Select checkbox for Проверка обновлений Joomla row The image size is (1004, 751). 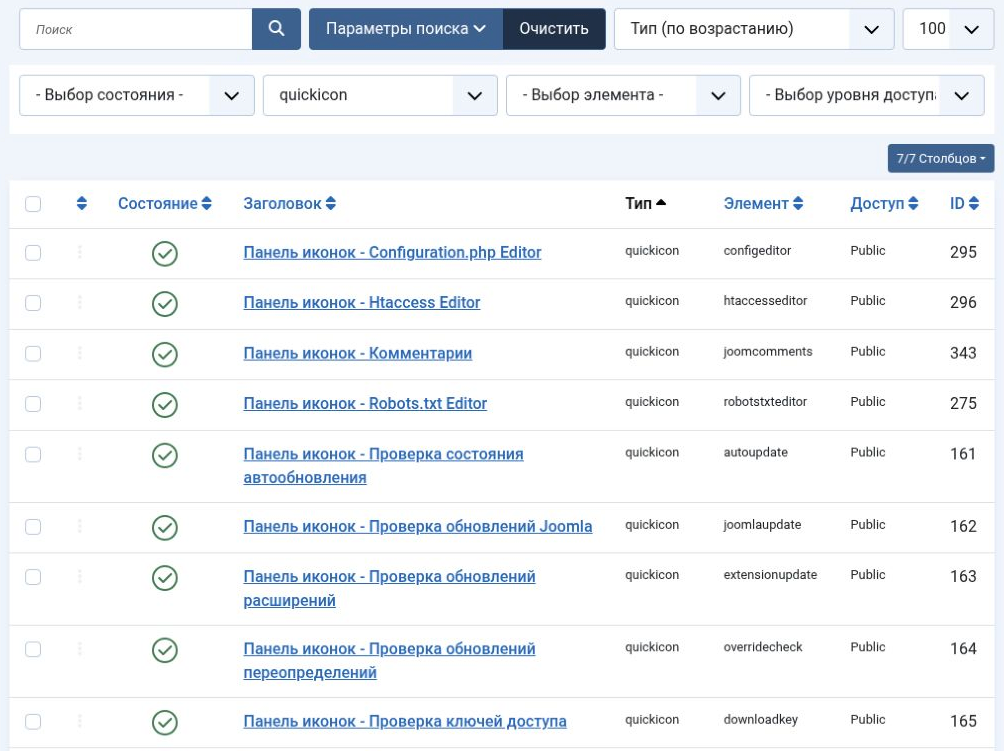[33, 526]
